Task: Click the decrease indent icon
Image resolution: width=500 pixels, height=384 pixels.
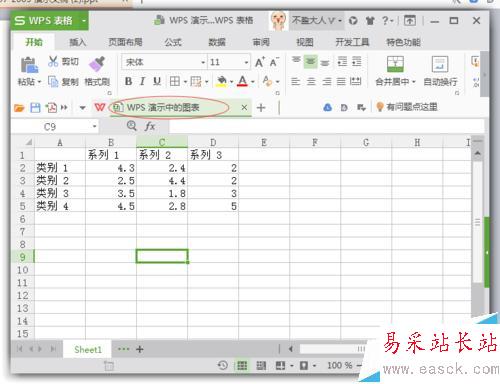Action: tap(342, 62)
